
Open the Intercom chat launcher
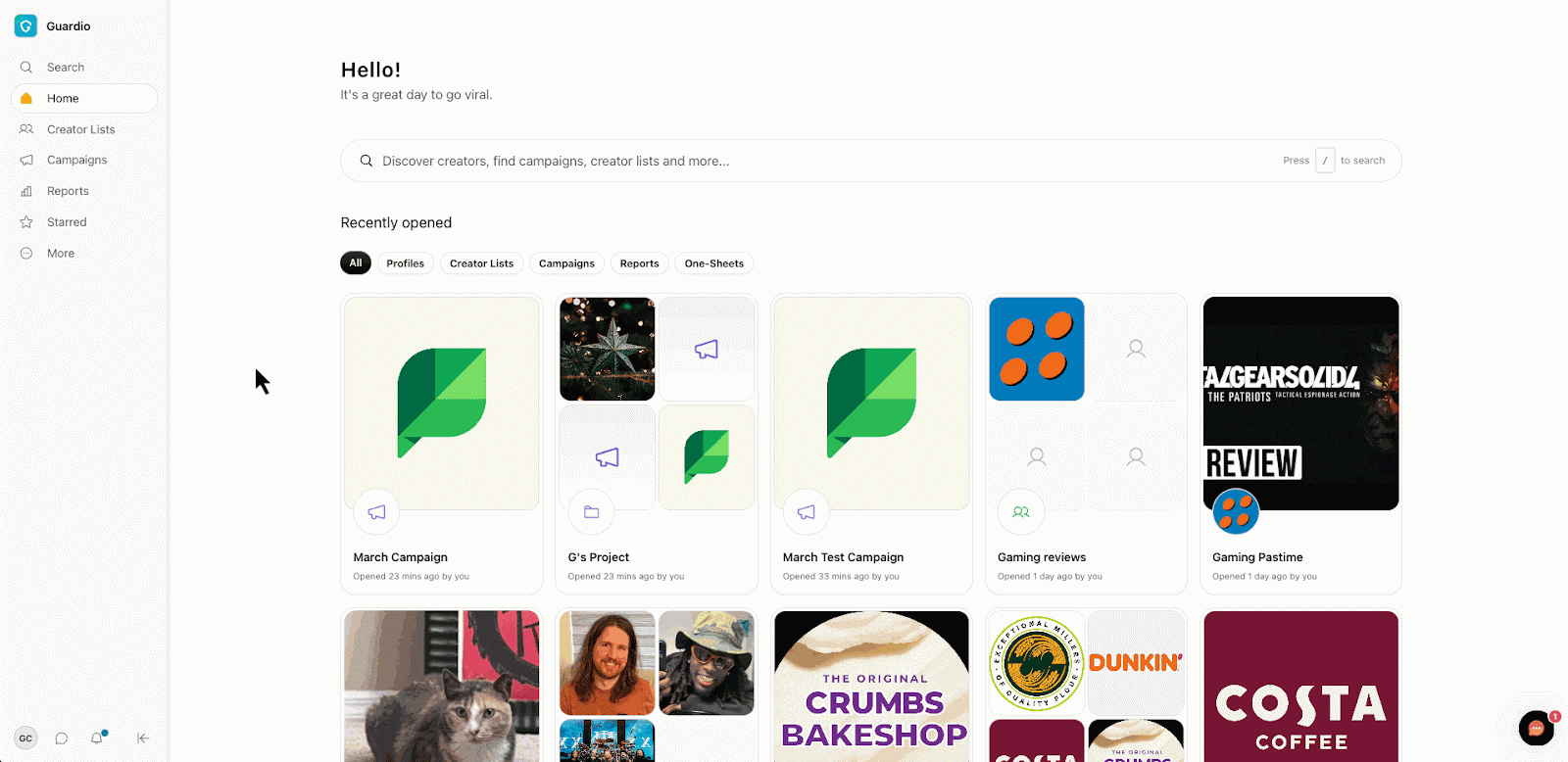(x=1536, y=729)
